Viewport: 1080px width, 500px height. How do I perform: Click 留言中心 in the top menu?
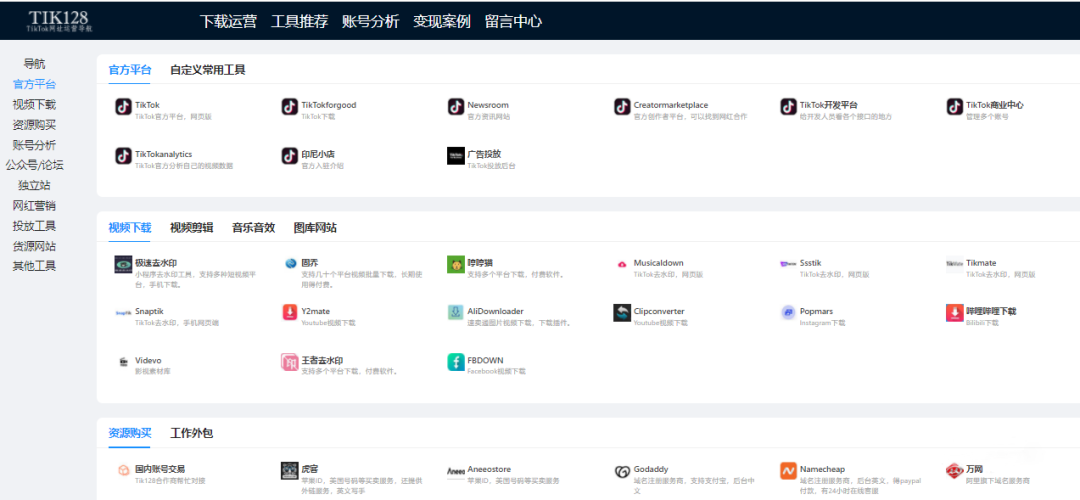pos(513,21)
